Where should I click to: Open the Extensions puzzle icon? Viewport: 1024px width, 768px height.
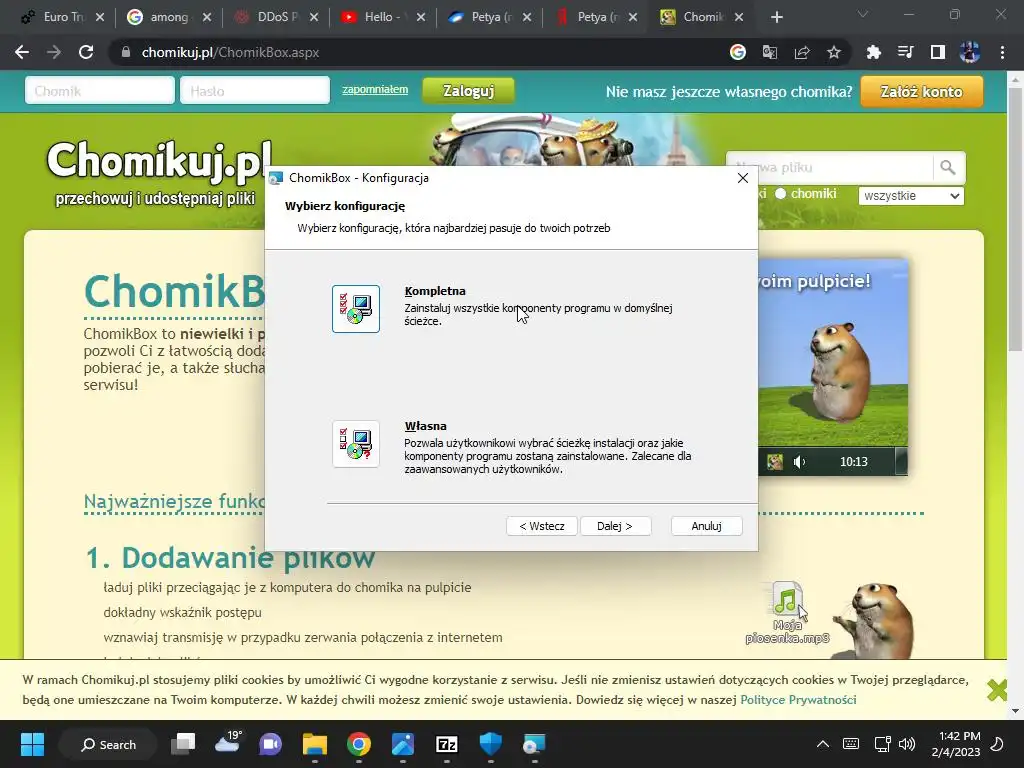(x=873, y=52)
